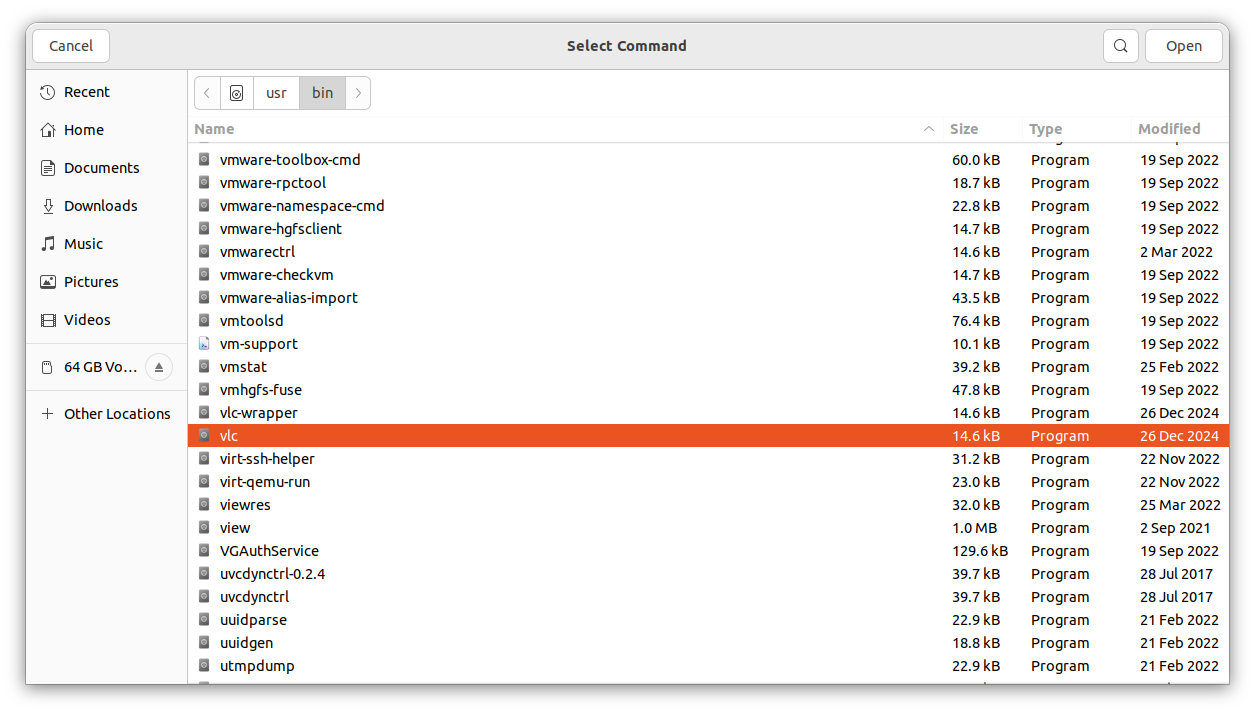Click the program icon of vlc-wrapper
This screenshot has width=1255, height=713.
[204, 413]
